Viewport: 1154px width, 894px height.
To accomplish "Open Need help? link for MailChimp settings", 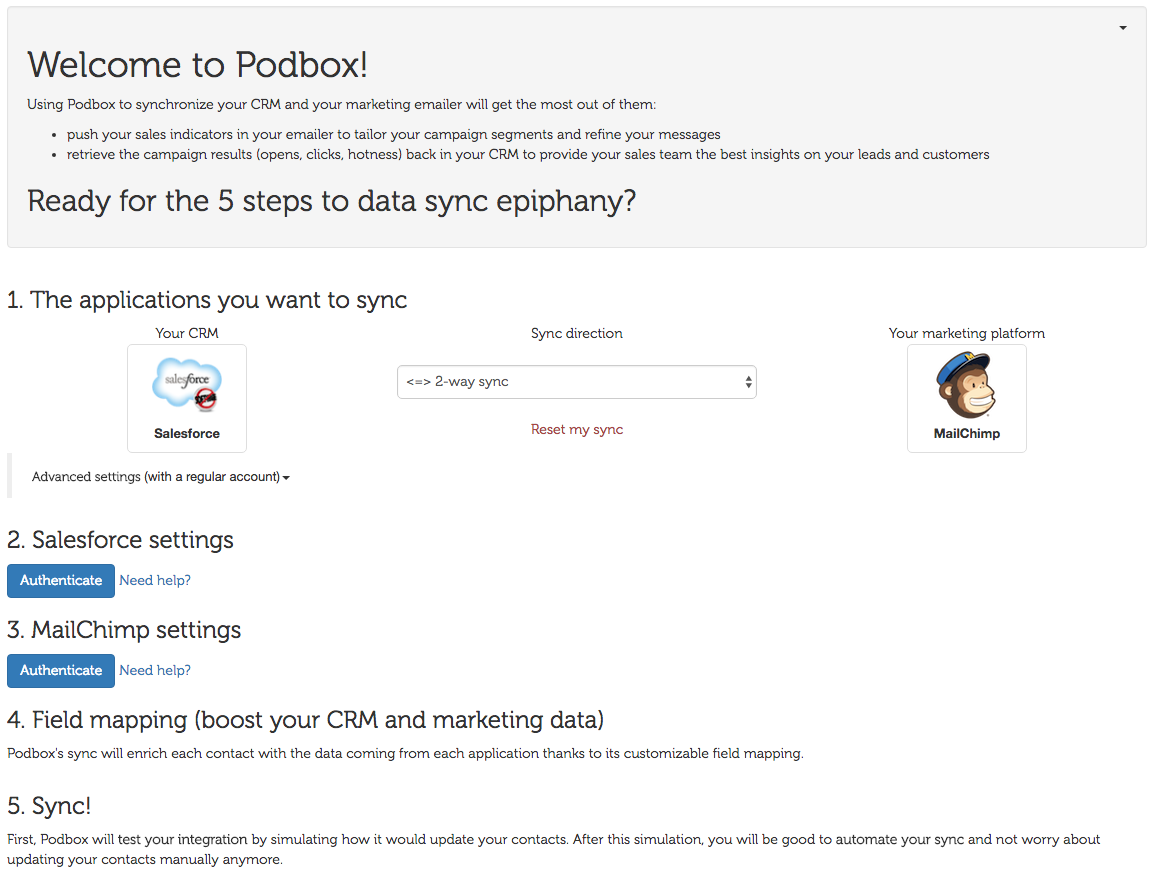I will tap(155, 670).
